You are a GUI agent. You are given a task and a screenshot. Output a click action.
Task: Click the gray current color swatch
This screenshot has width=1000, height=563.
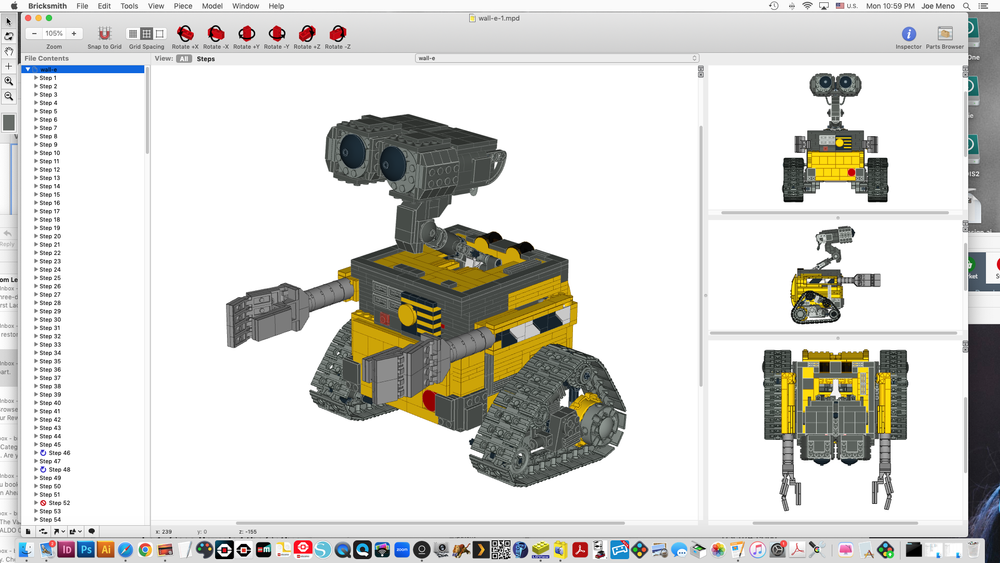9,122
